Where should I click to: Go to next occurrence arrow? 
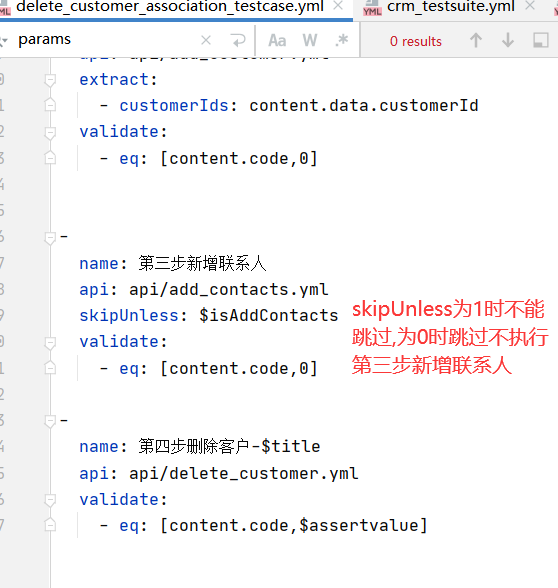tap(508, 40)
